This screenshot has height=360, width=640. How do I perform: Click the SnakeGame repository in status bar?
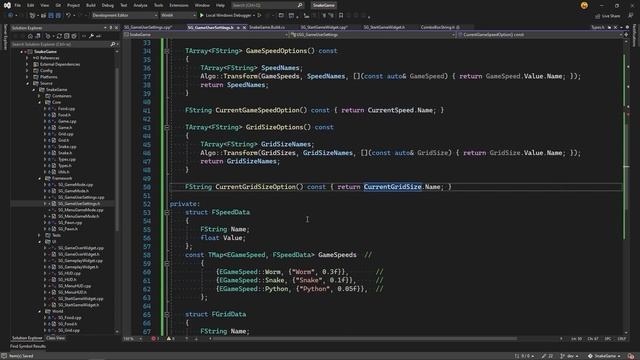pyautogui.click(x=604, y=356)
